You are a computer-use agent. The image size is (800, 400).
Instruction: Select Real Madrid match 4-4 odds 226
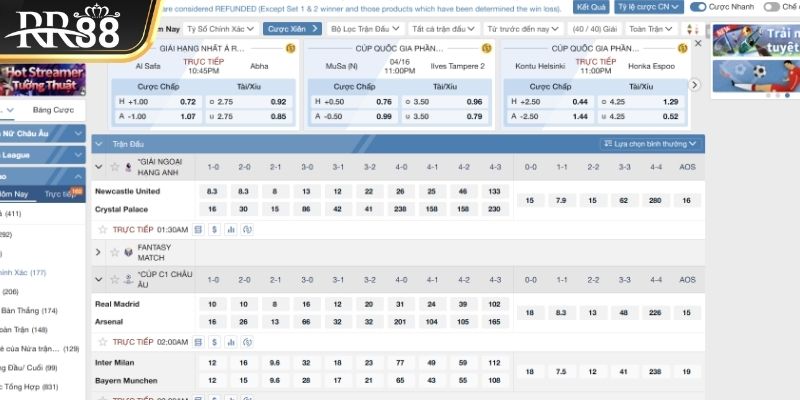coord(656,313)
